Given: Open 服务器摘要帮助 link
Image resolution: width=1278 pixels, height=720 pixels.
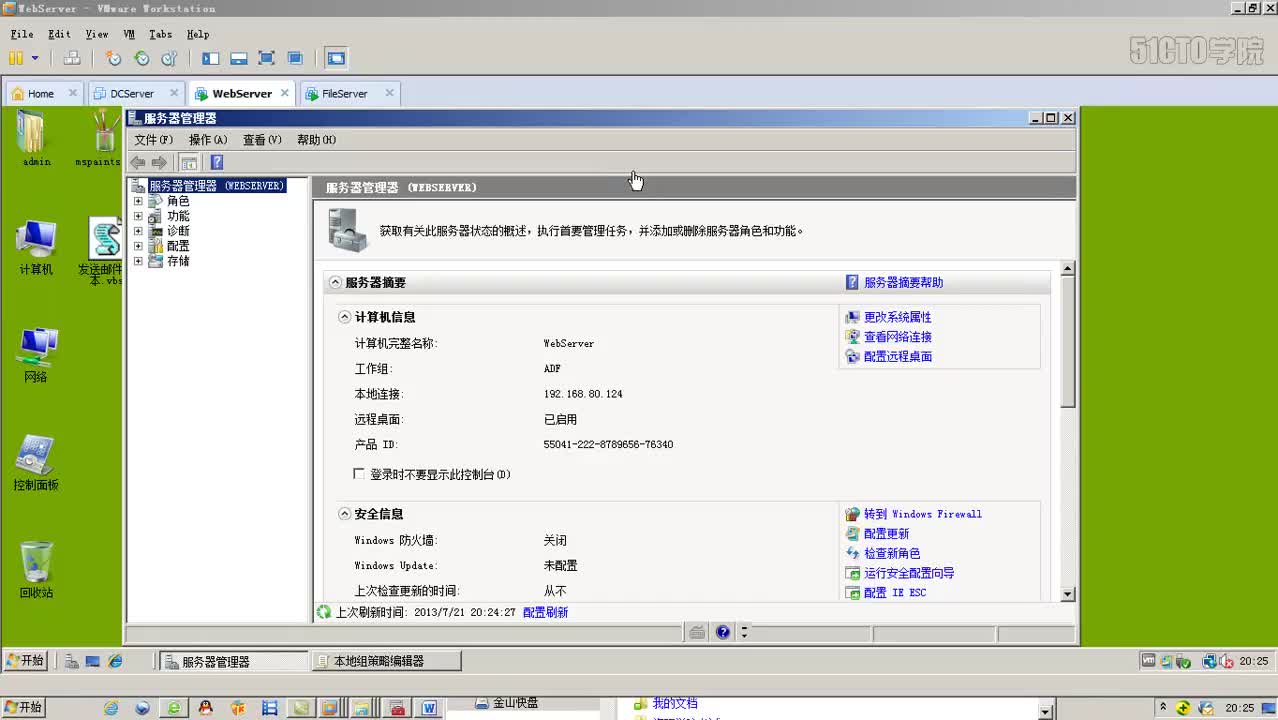Looking at the screenshot, I should (x=903, y=283).
